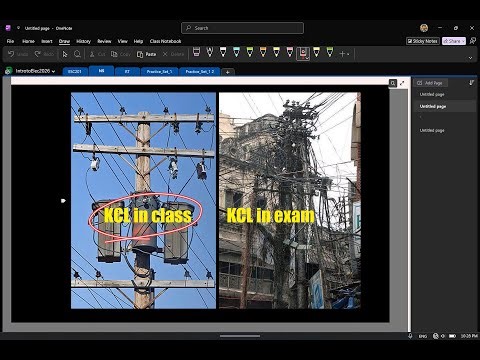Open the Practice_Set_1 section tab
Screen dimensions: 480x360
pyautogui.click(x=160, y=71)
